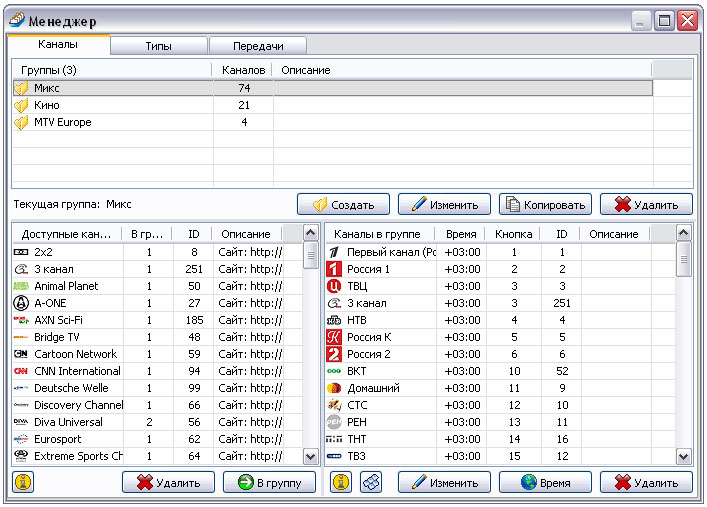Viewport: 707px width, 507px height.
Task: Click Доступные каналы column header
Action: click(68, 234)
